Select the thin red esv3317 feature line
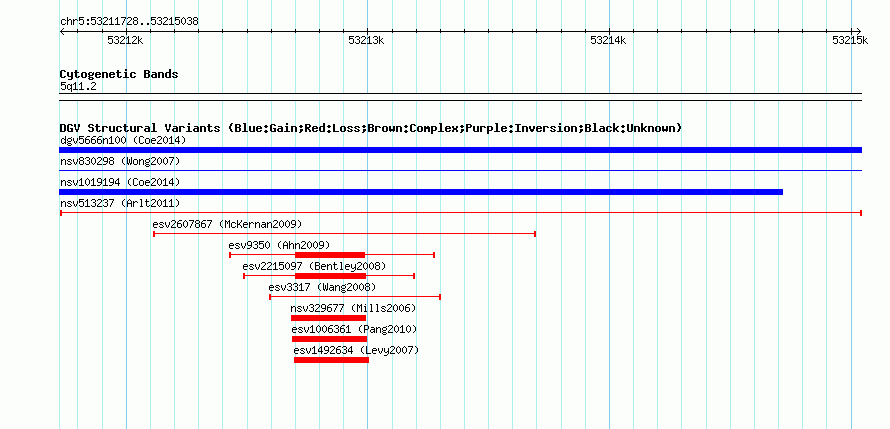890x429 pixels. (x=355, y=297)
